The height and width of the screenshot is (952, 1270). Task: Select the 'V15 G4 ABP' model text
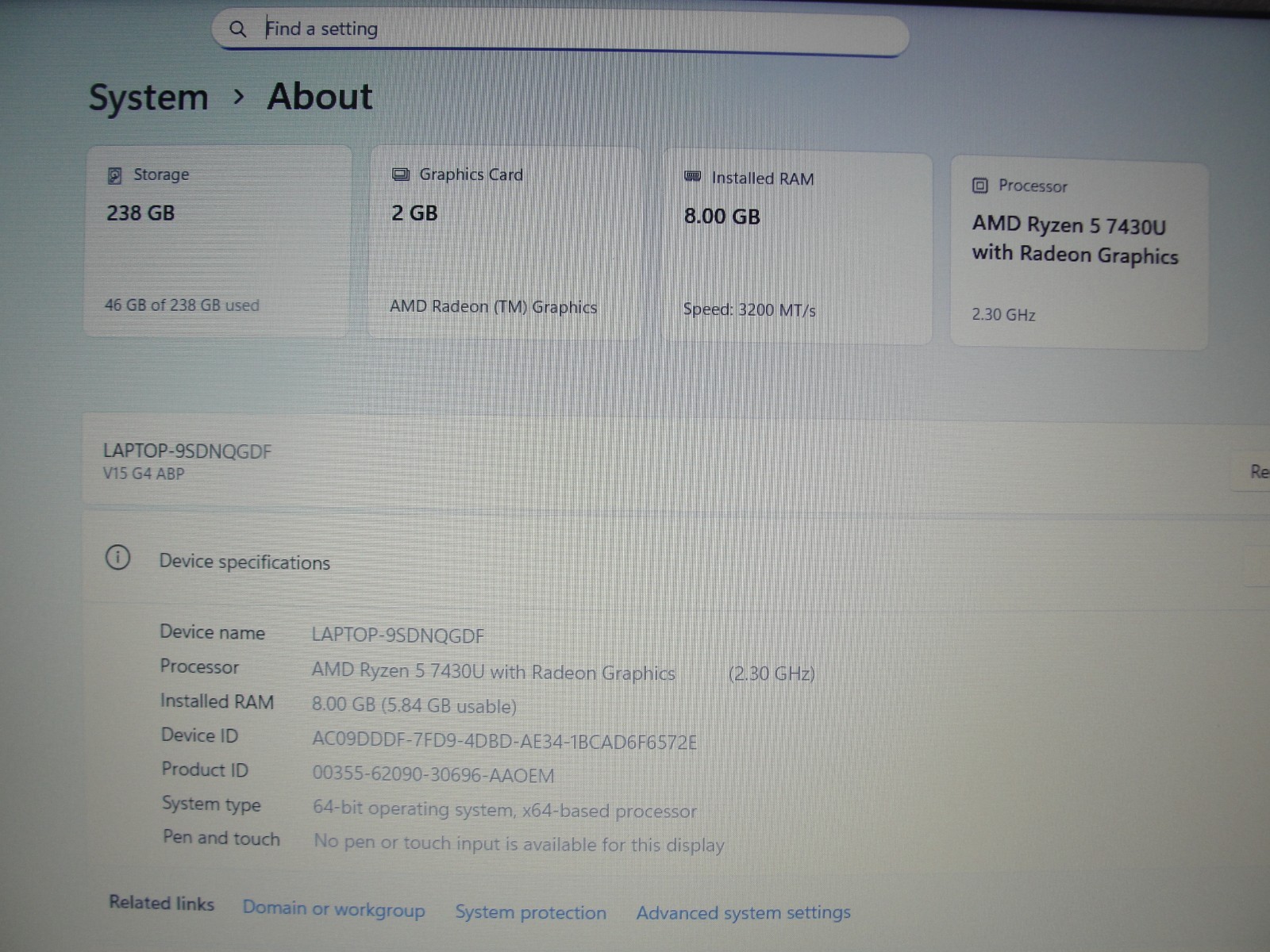[144, 474]
